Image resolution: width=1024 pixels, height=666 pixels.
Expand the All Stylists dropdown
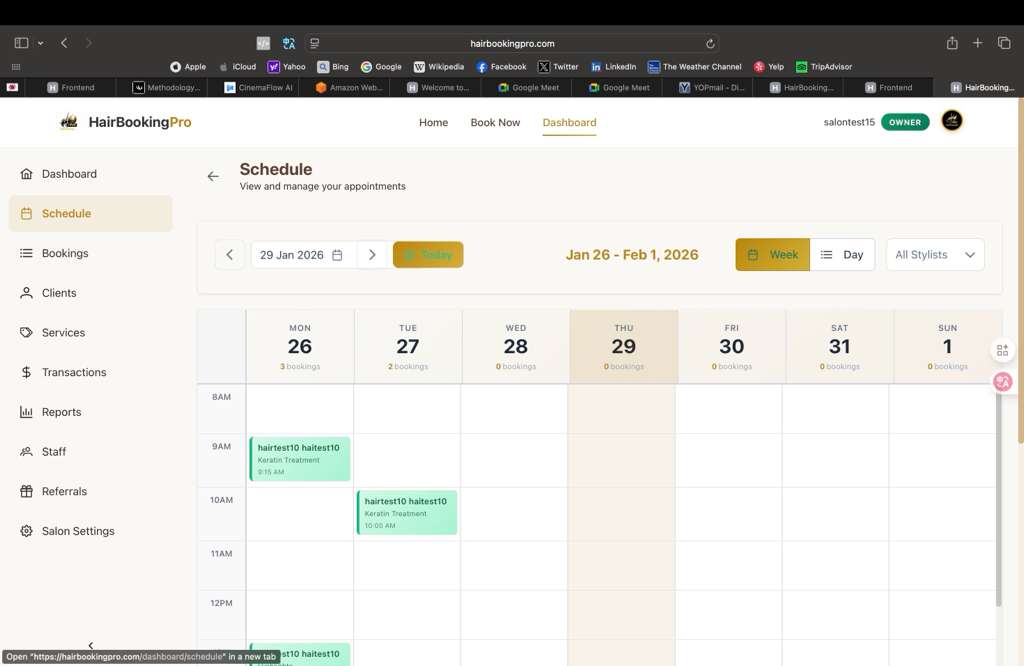click(x=935, y=255)
